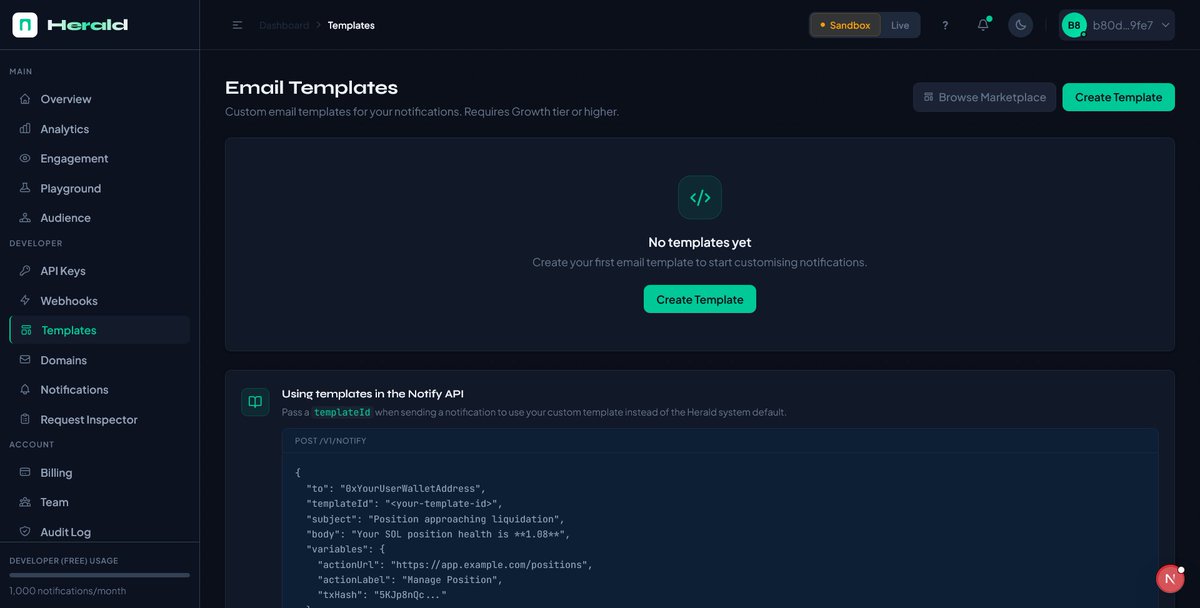Click the Herald logo icon
The image size is (1200, 608).
(25, 25)
